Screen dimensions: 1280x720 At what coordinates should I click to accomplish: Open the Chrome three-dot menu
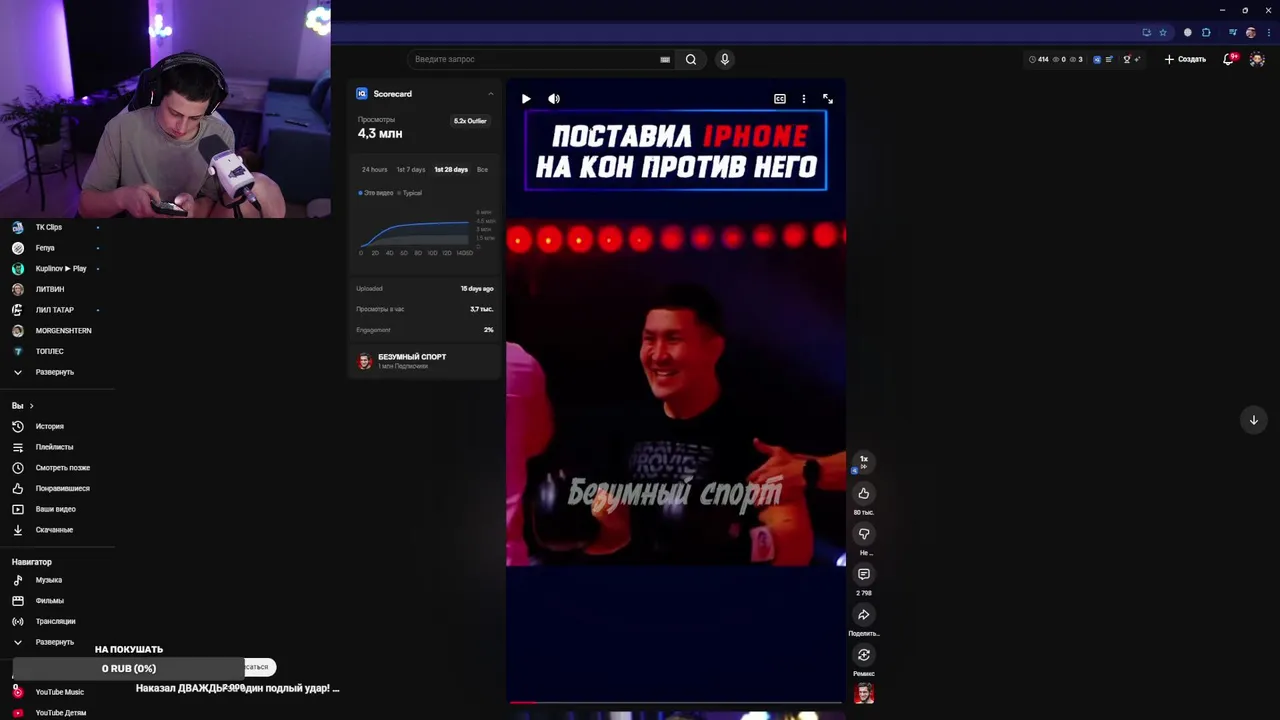1268,32
